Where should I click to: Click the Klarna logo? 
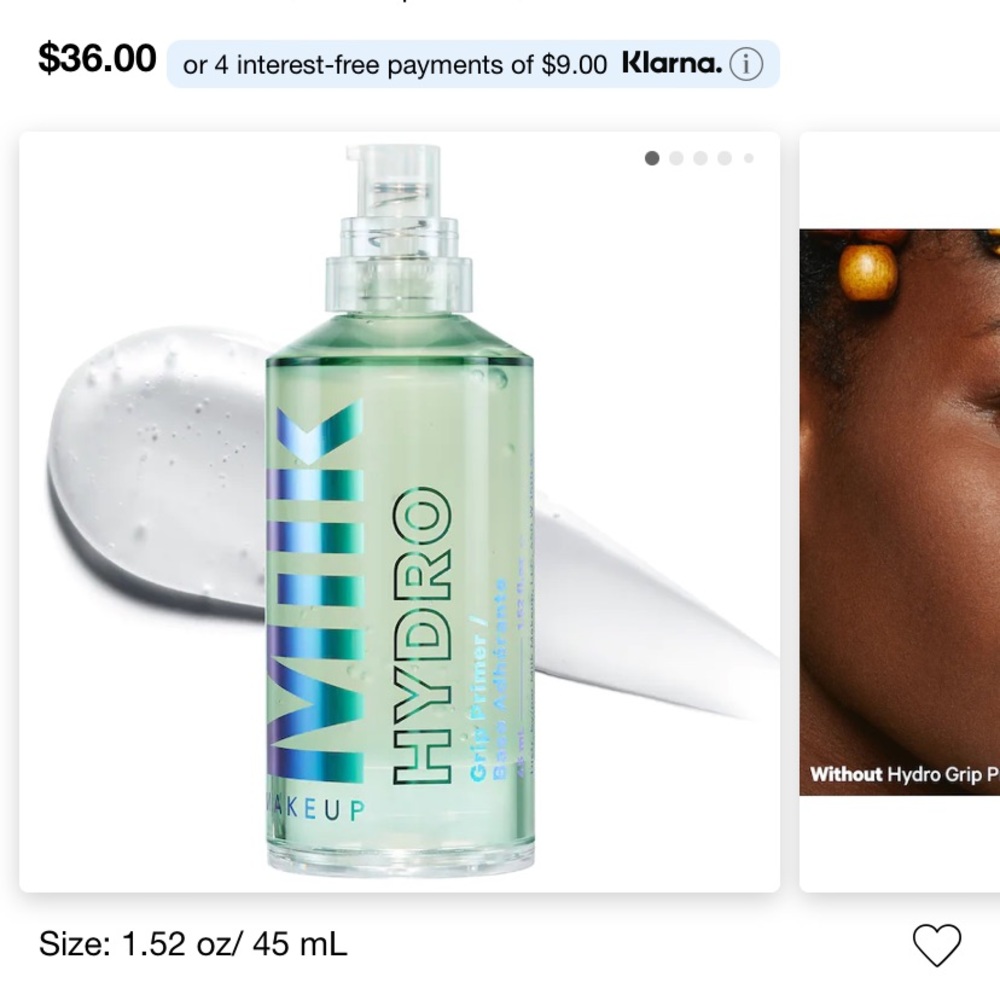[x=672, y=63]
